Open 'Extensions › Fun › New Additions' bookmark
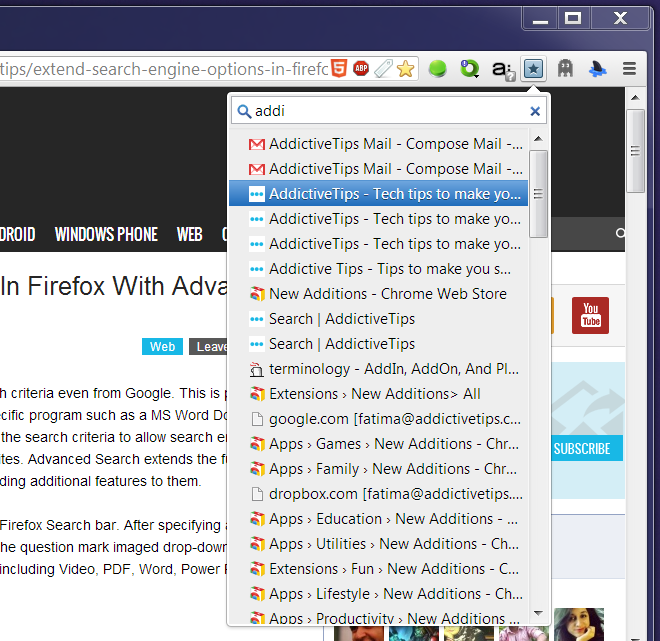This screenshot has height=641, width=660. point(378,569)
